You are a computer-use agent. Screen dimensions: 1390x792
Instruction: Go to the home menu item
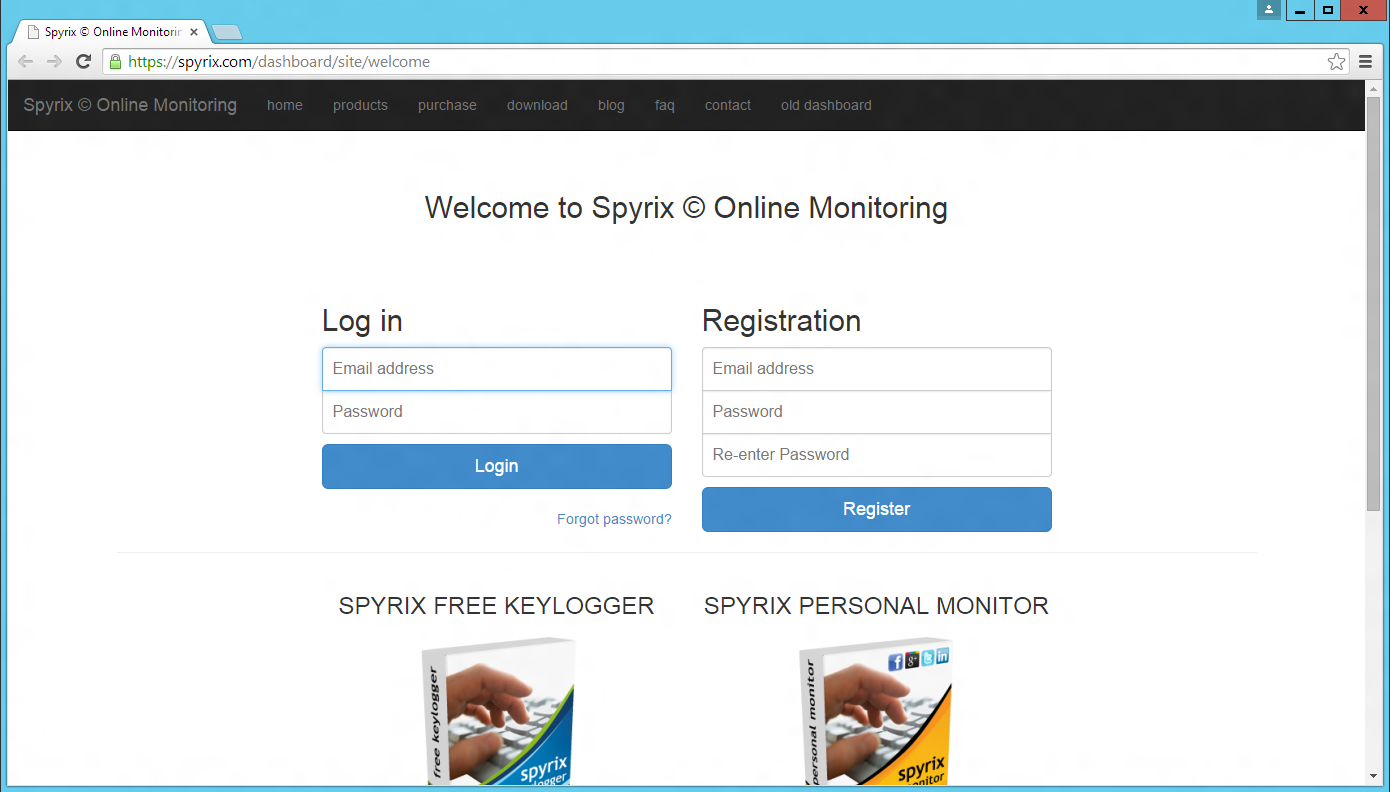[x=285, y=105]
